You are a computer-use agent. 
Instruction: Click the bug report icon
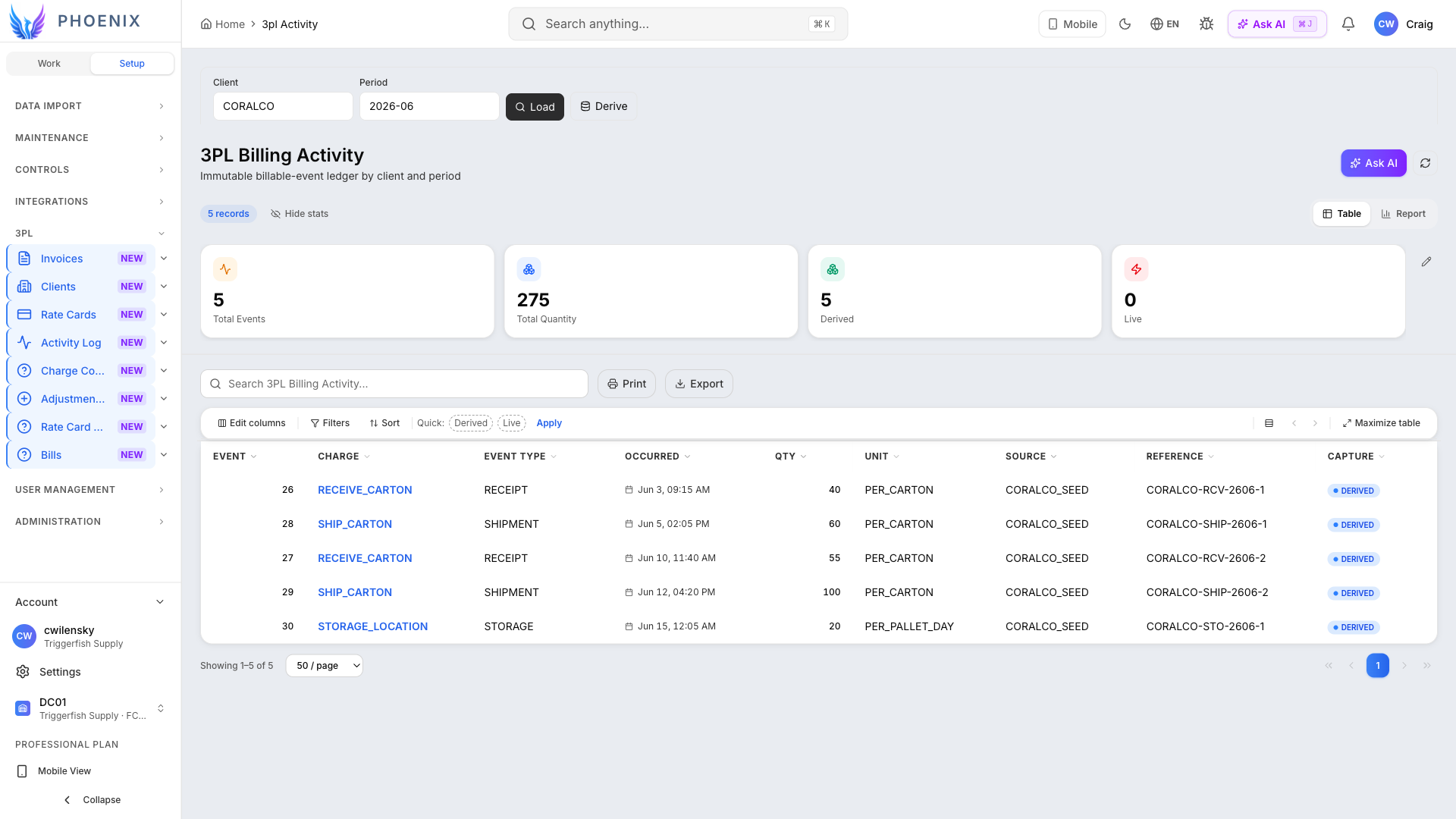(x=1207, y=24)
